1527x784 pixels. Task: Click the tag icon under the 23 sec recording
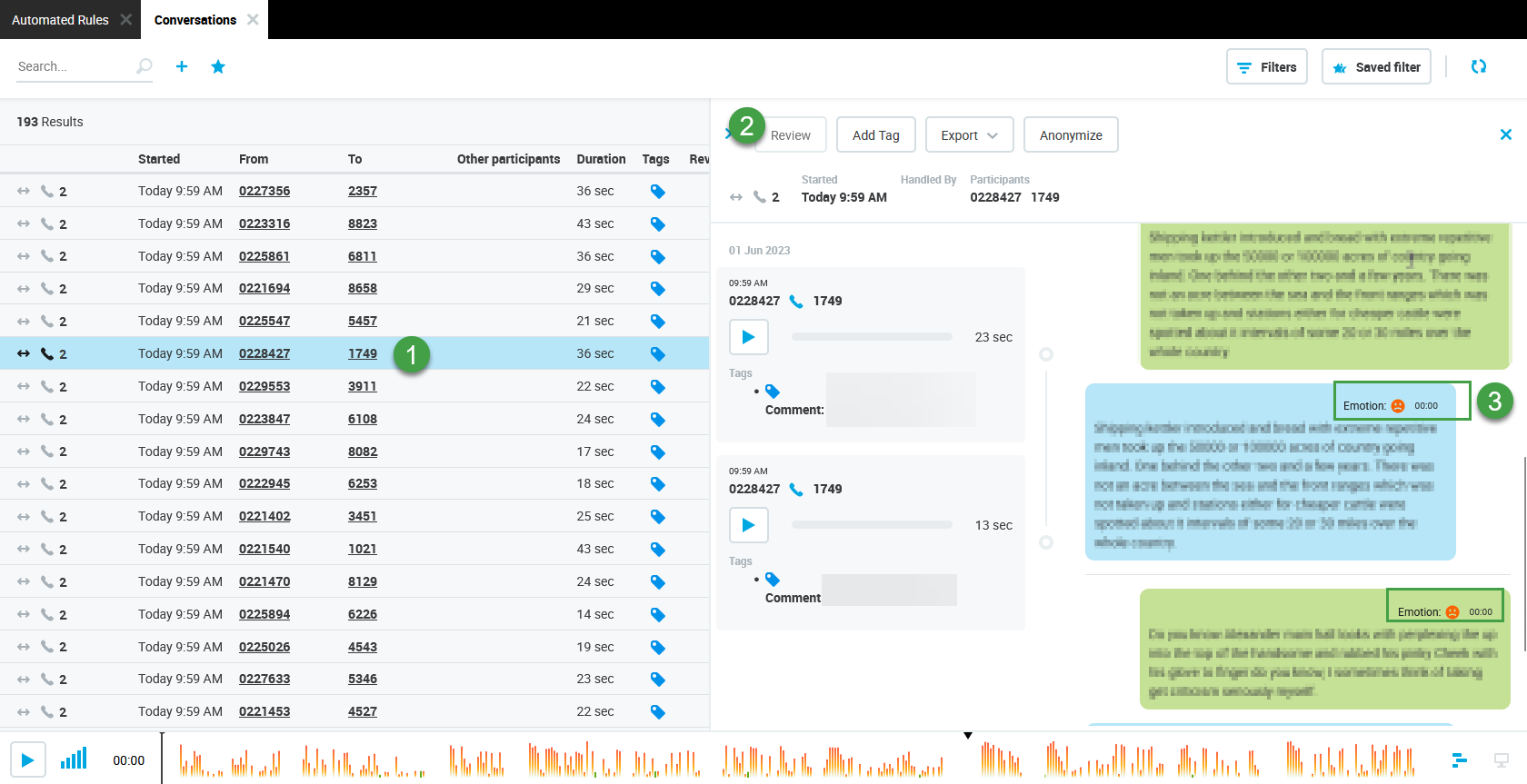point(773,392)
